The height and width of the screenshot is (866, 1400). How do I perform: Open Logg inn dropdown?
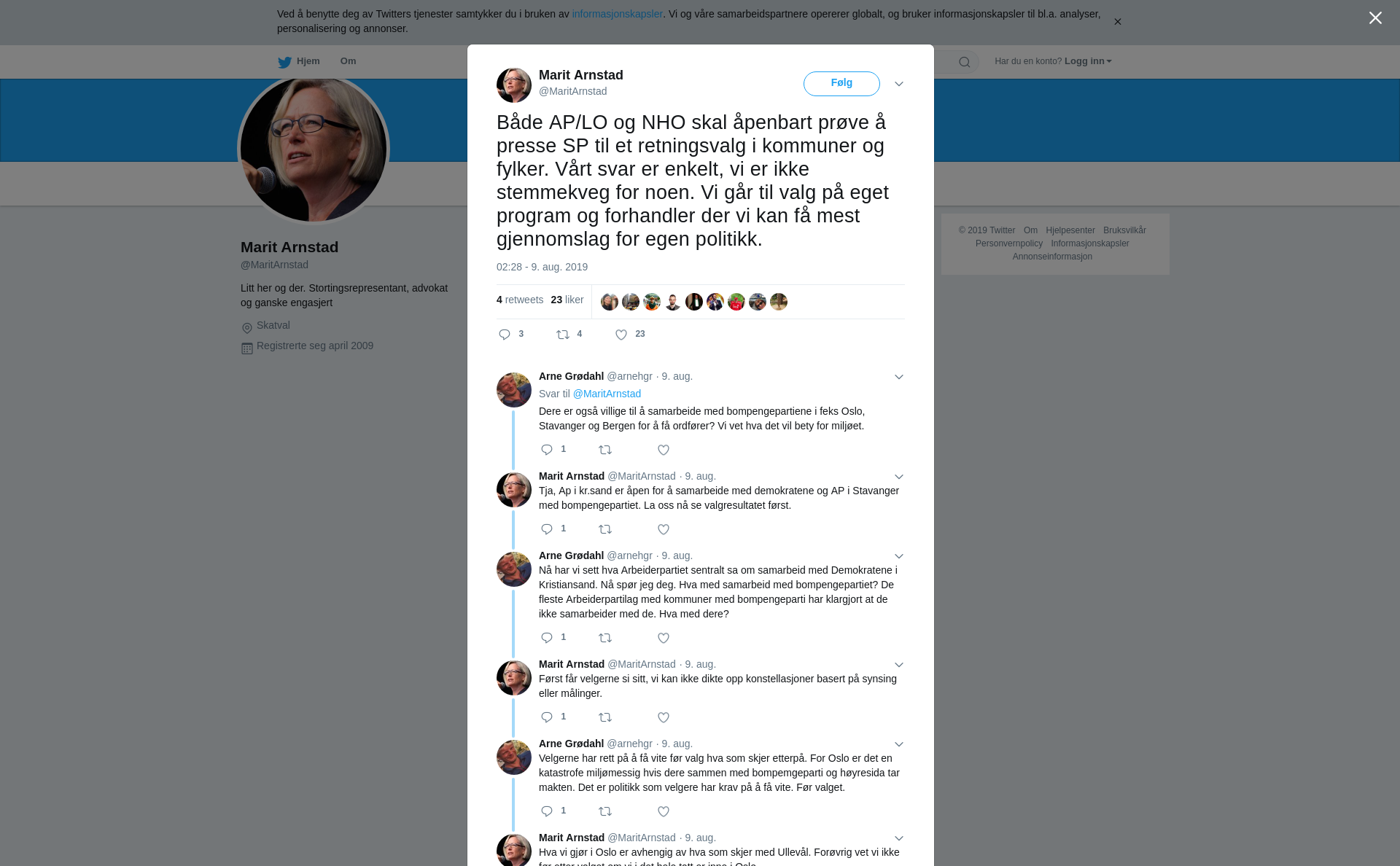(1088, 61)
